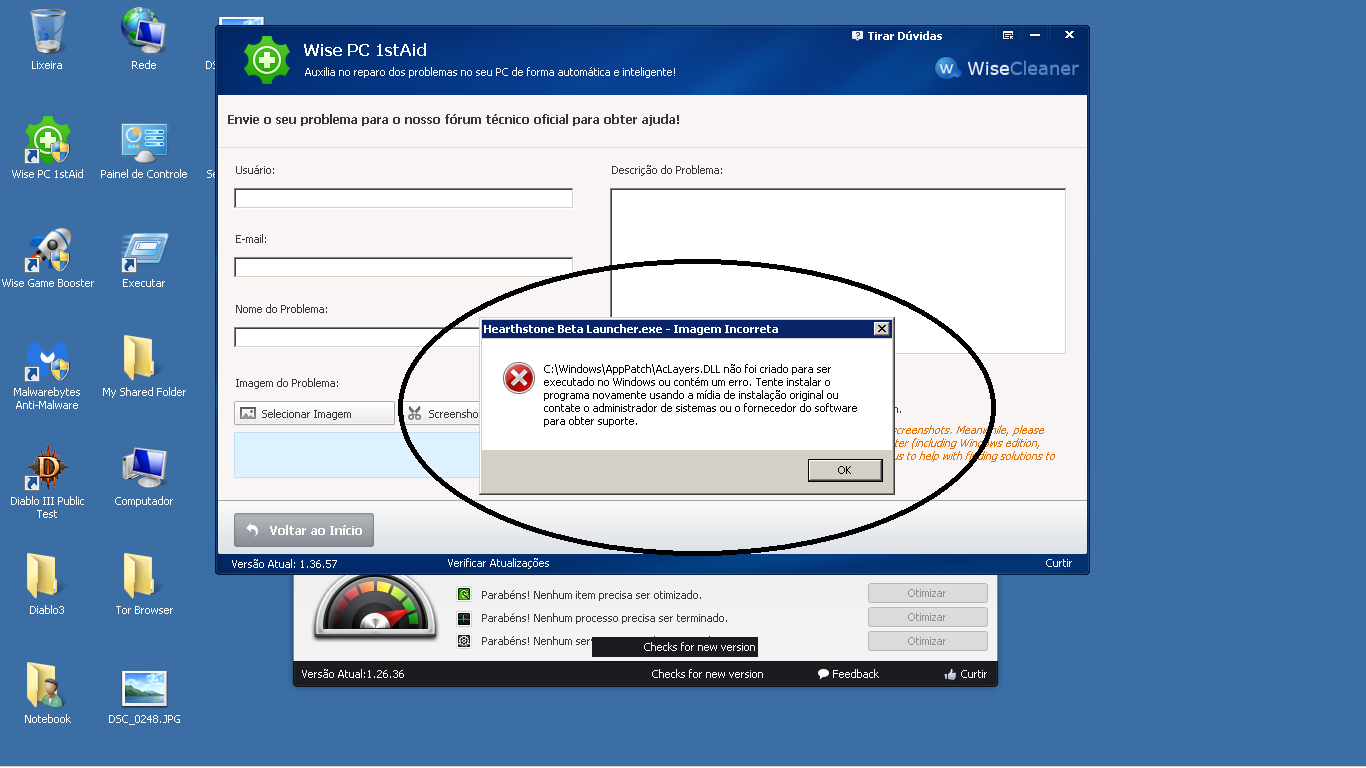Viewport: 1366px width, 768px height.
Task: Open the Executar desktop shortcut
Action: coord(144,258)
